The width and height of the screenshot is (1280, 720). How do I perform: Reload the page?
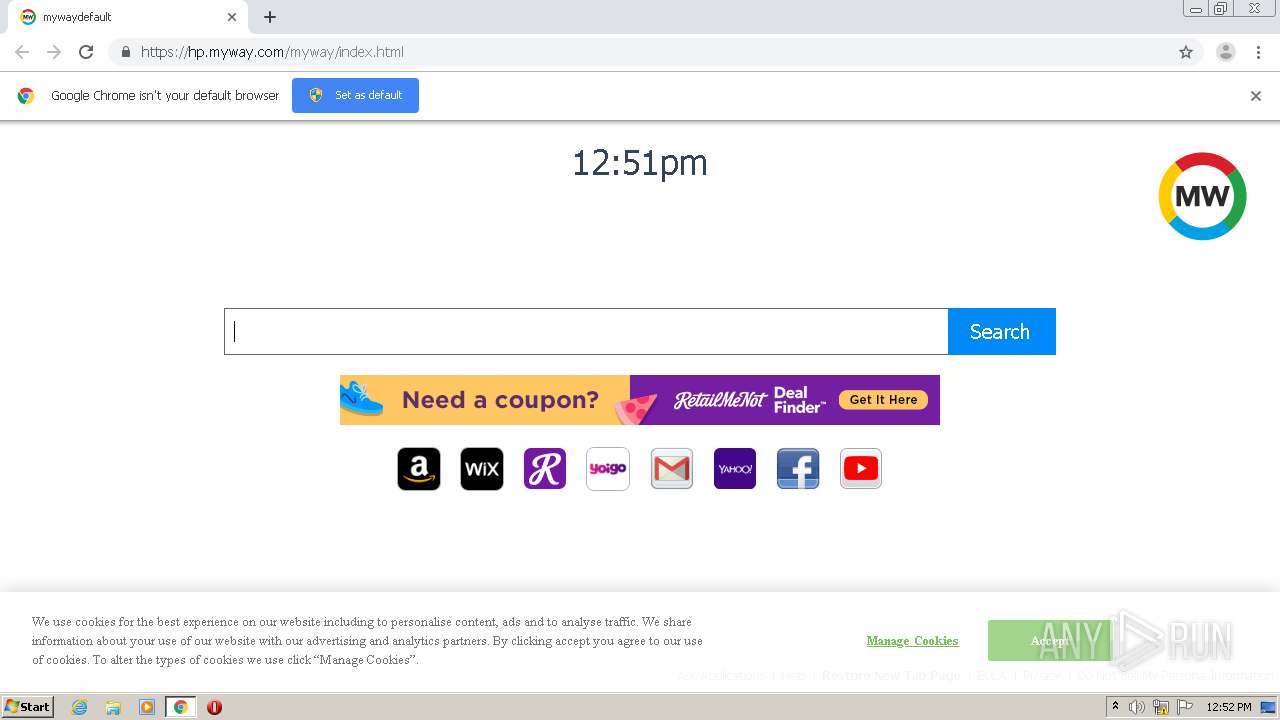tap(86, 52)
